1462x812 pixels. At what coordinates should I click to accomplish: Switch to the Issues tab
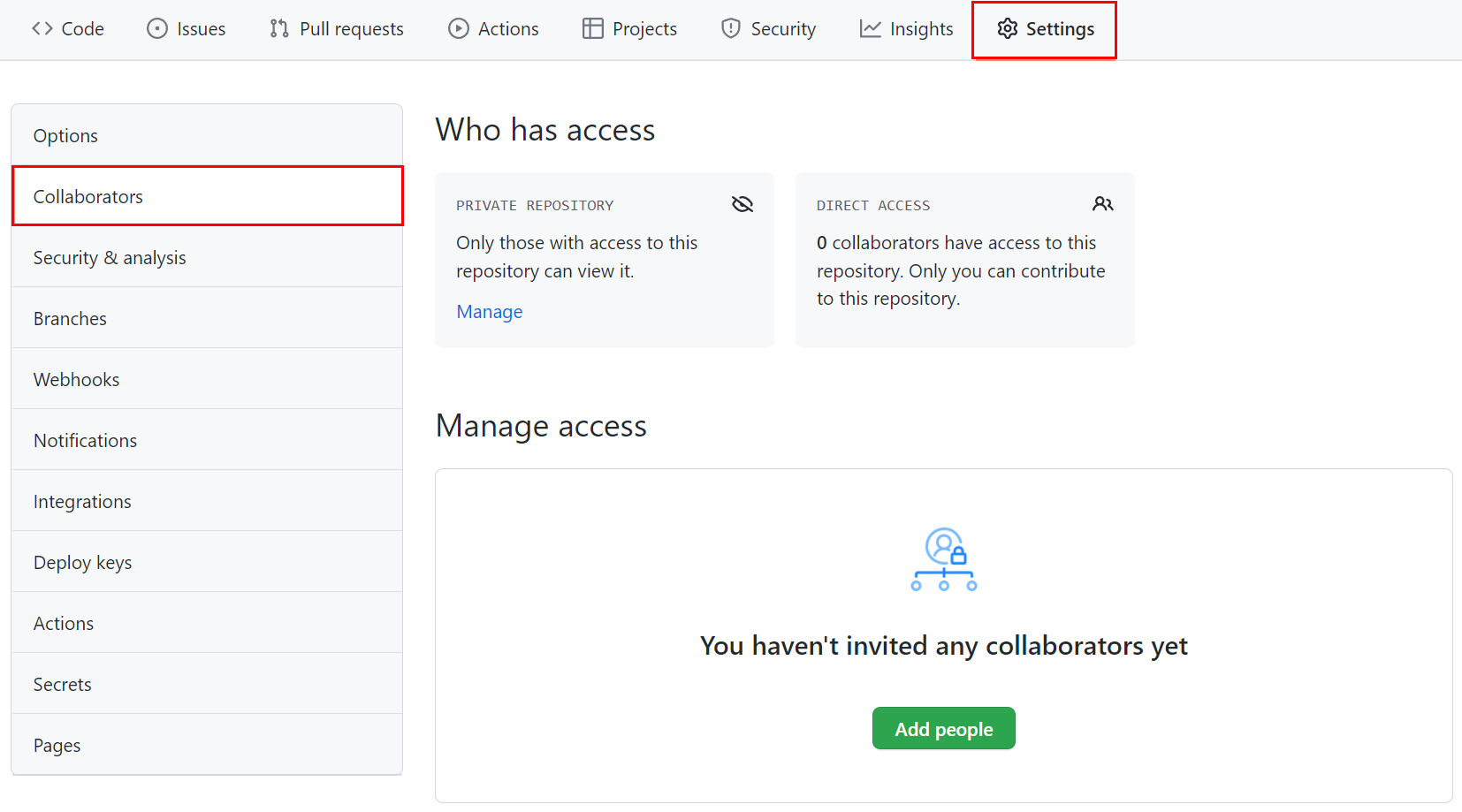coord(187,28)
